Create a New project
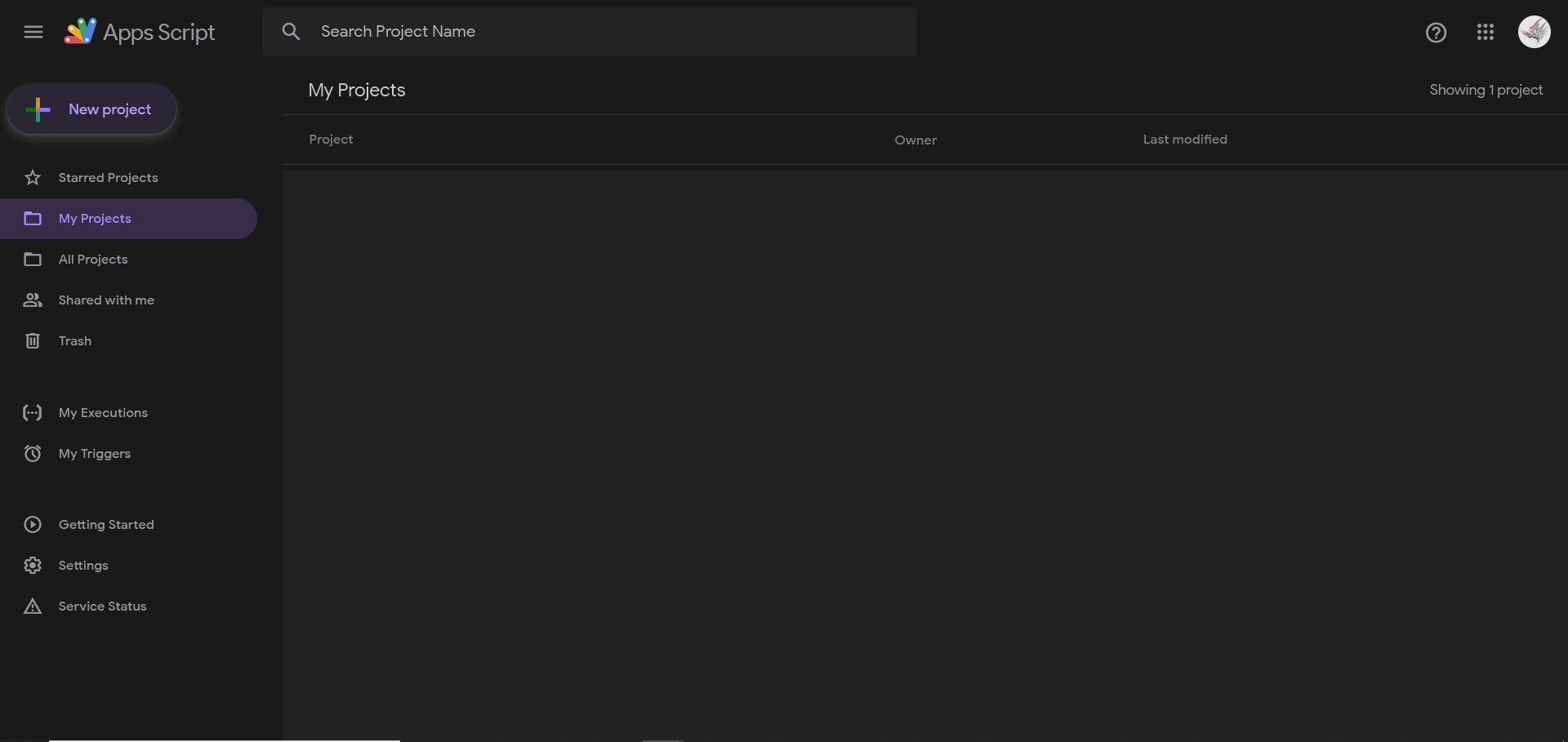 tap(91, 109)
